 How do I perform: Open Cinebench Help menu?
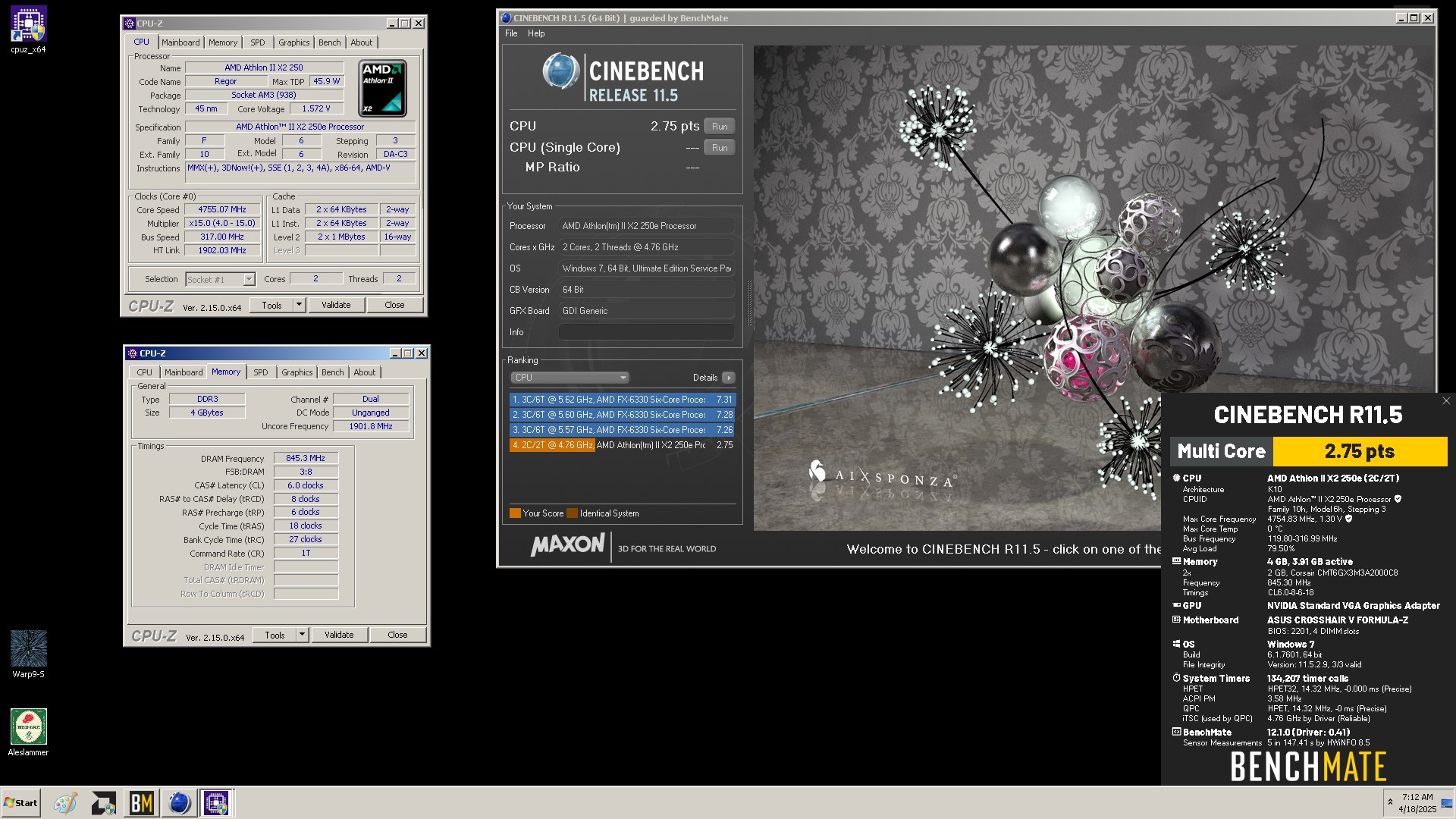[536, 33]
